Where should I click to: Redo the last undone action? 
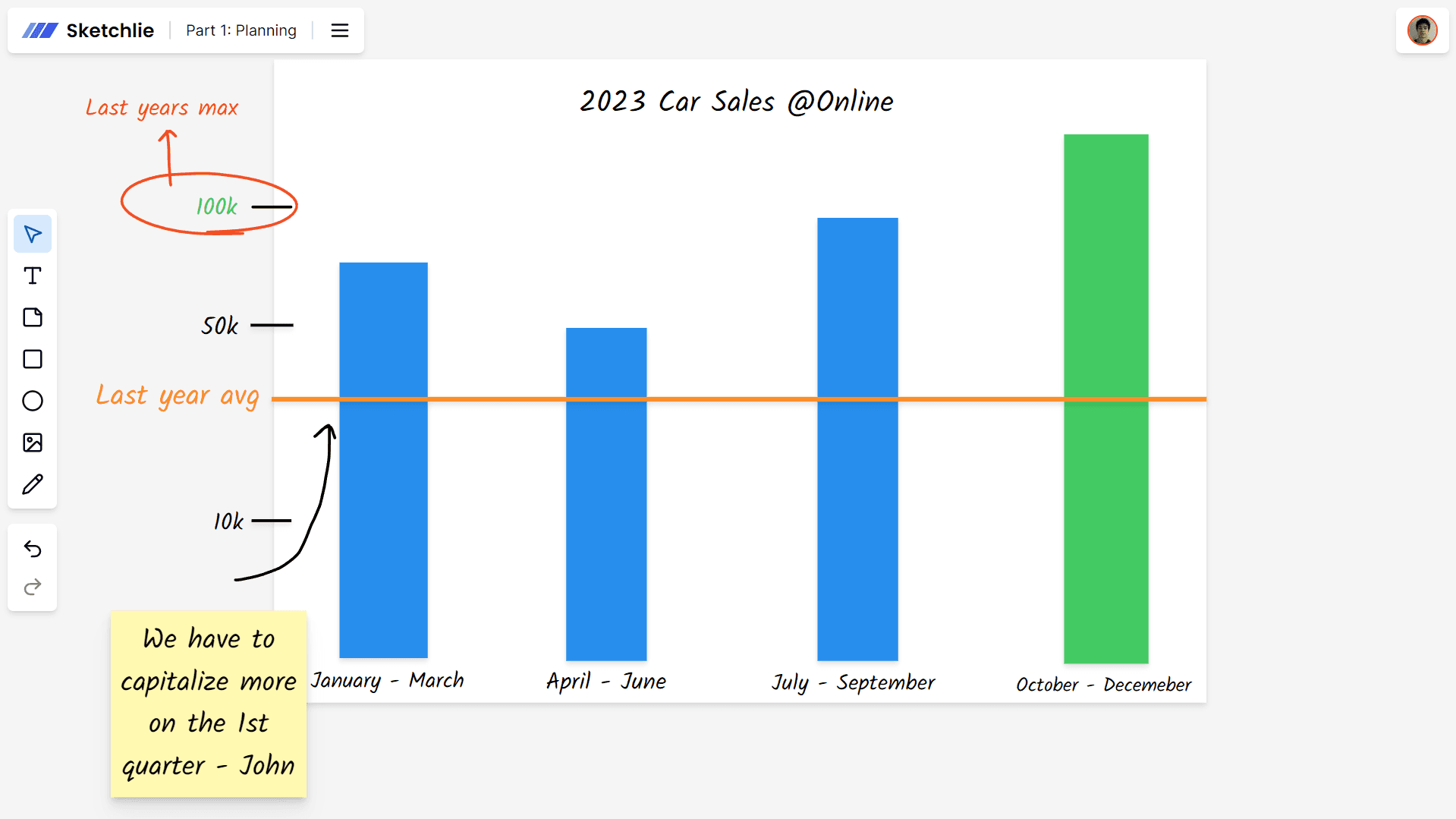[33, 587]
